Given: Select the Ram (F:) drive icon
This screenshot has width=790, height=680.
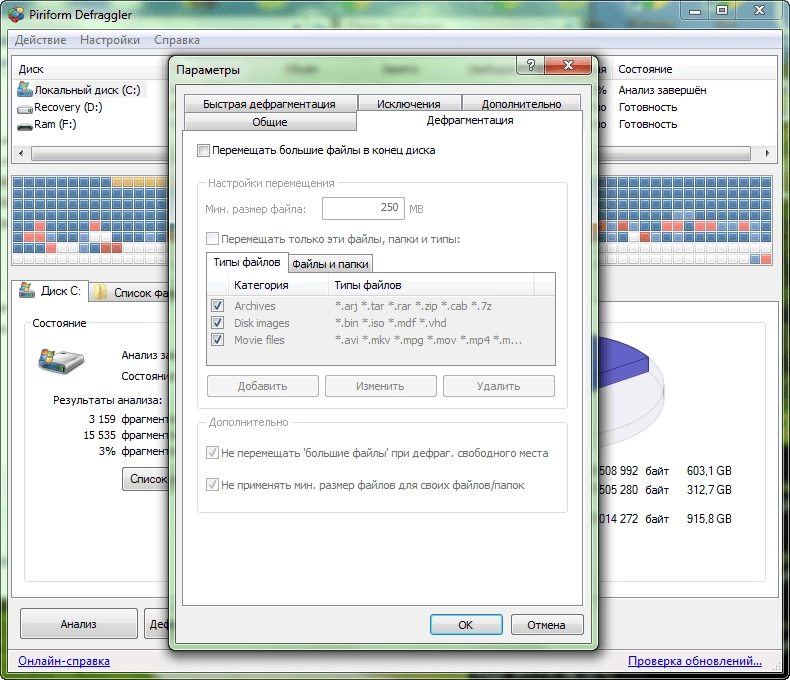Looking at the screenshot, I should pyautogui.click(x=25, y=125).
